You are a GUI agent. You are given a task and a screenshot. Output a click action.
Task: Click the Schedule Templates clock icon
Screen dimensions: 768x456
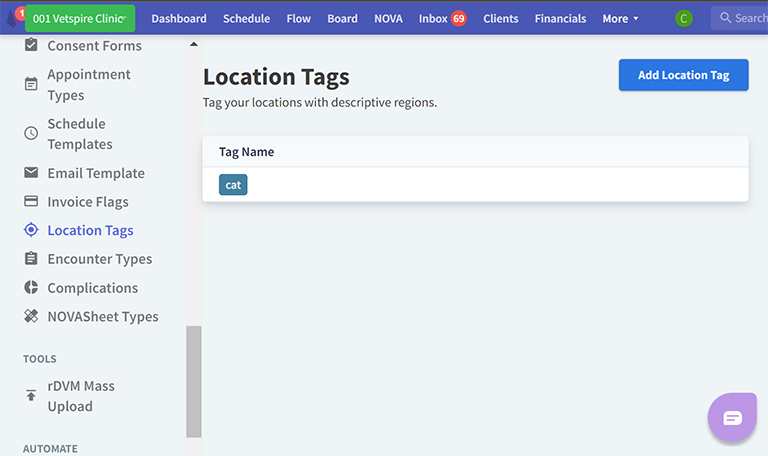pyautogui.click(x=31, y=133)
